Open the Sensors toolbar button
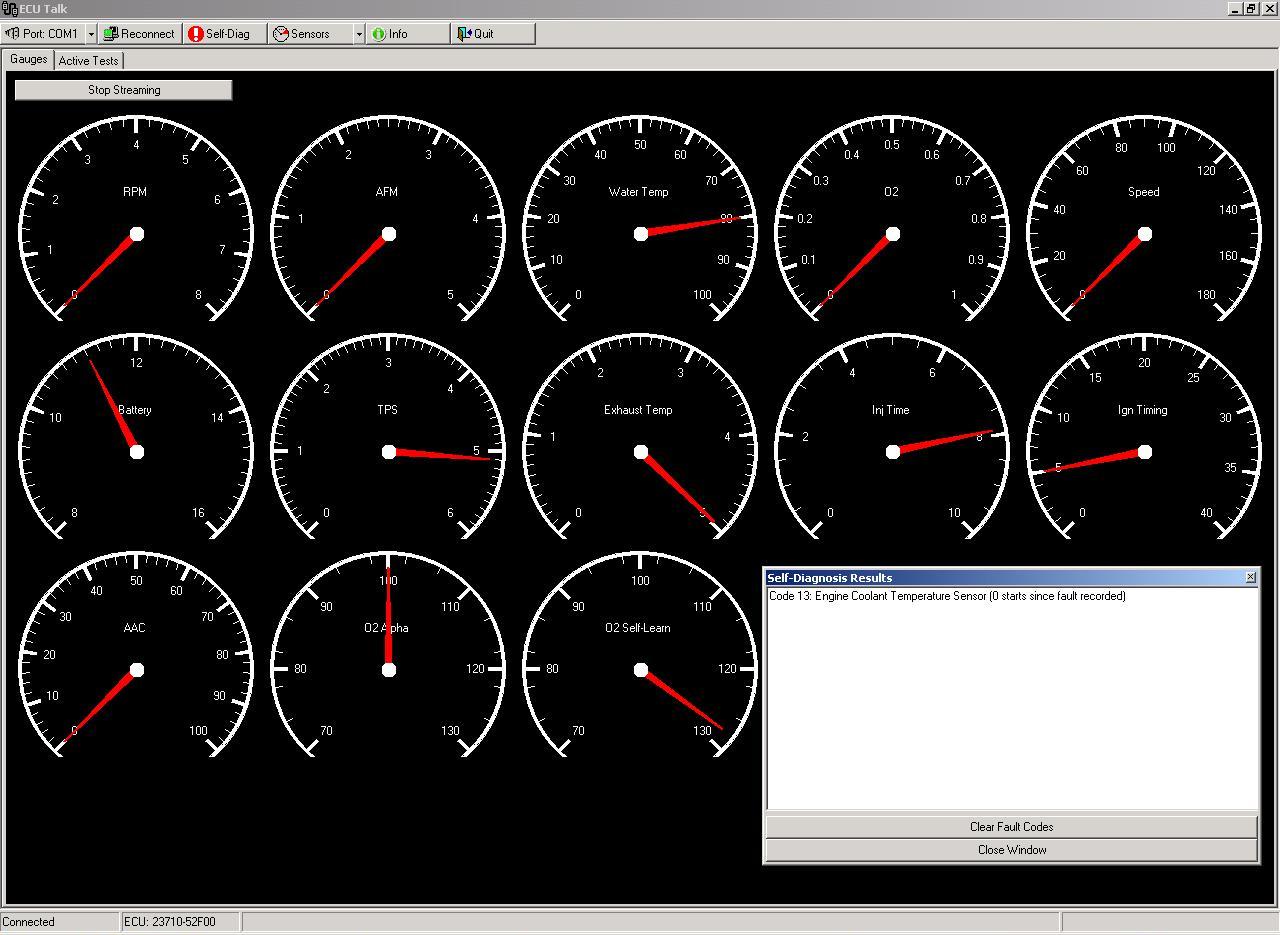 pyautogui.click(x=309, y=34)
